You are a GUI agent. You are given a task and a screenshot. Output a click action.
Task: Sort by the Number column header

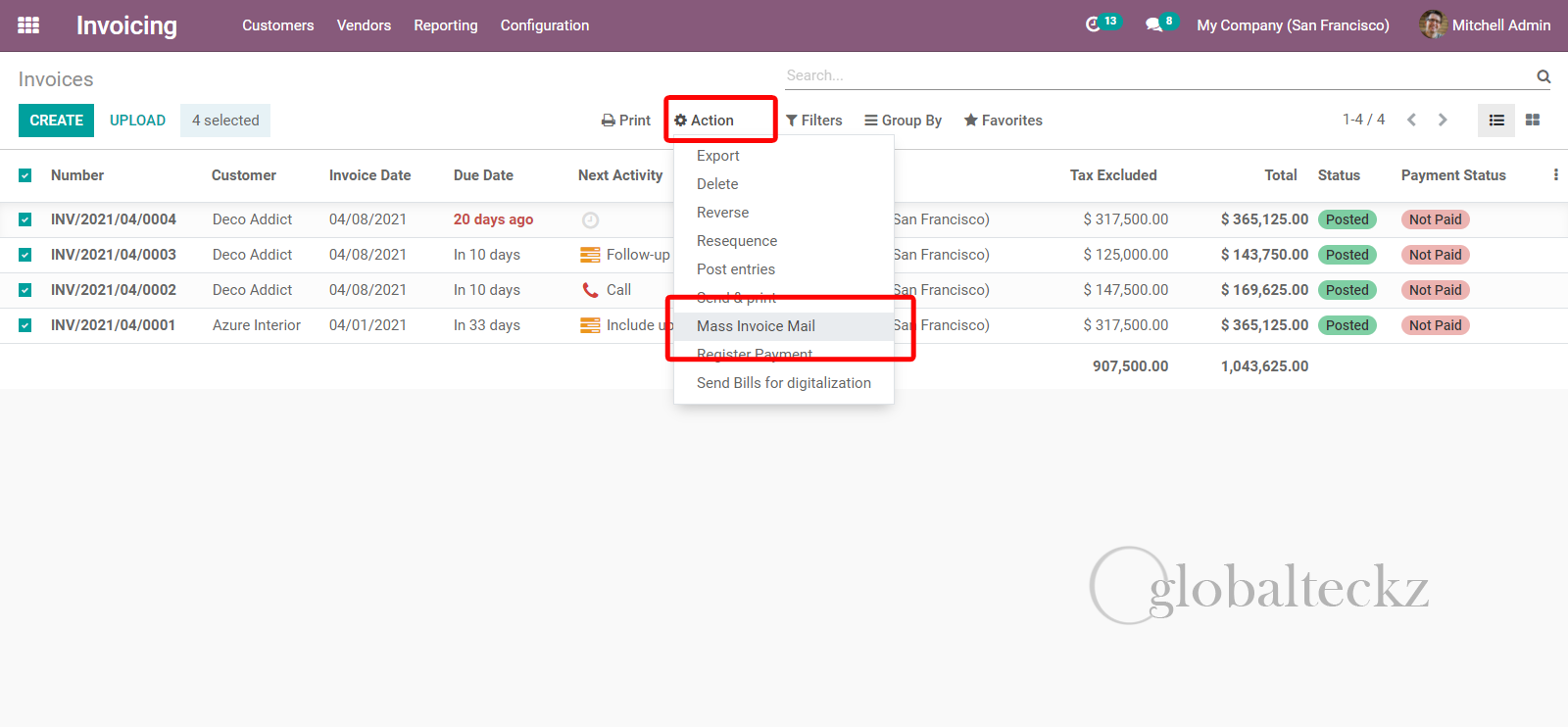(x=77, y=175)
